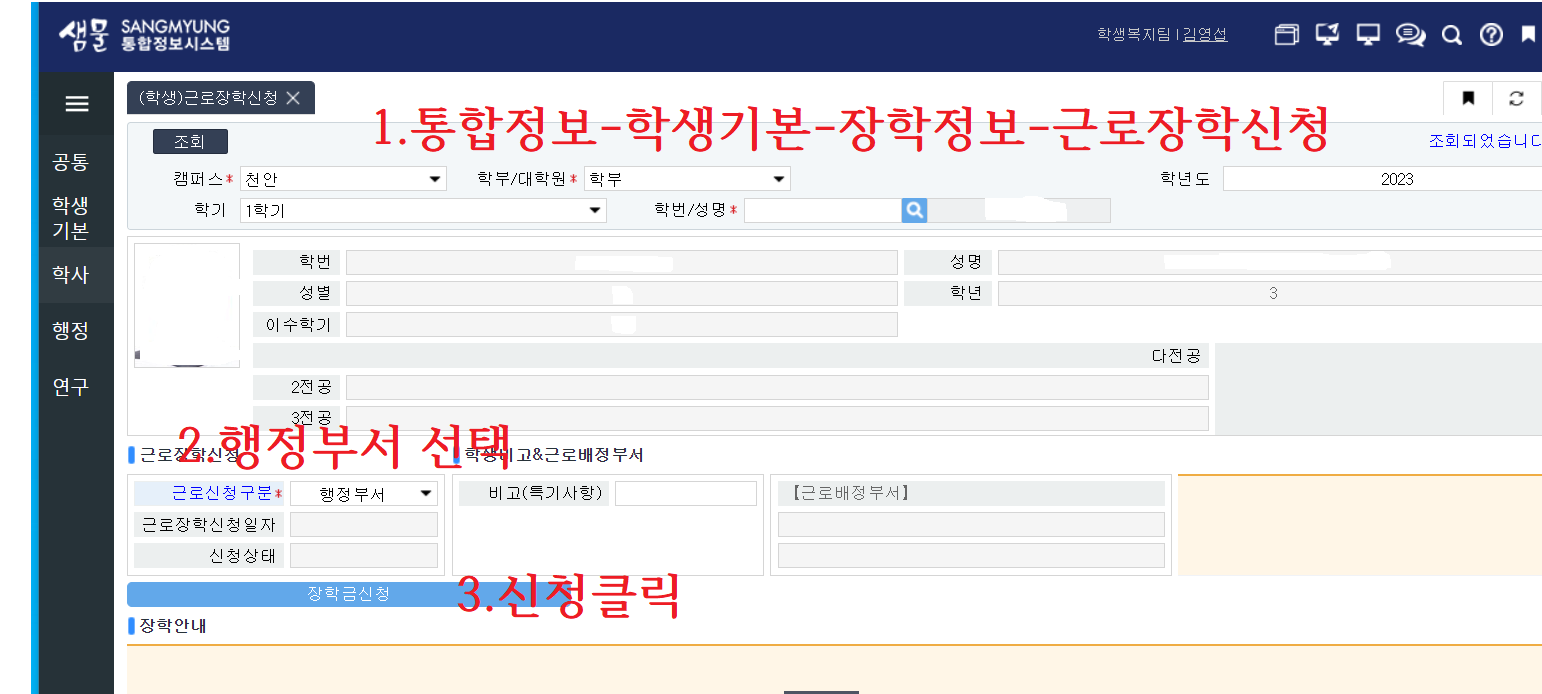Click the 조회 button
This screenshot has height=694, width=1542.
tap(190, 142)
